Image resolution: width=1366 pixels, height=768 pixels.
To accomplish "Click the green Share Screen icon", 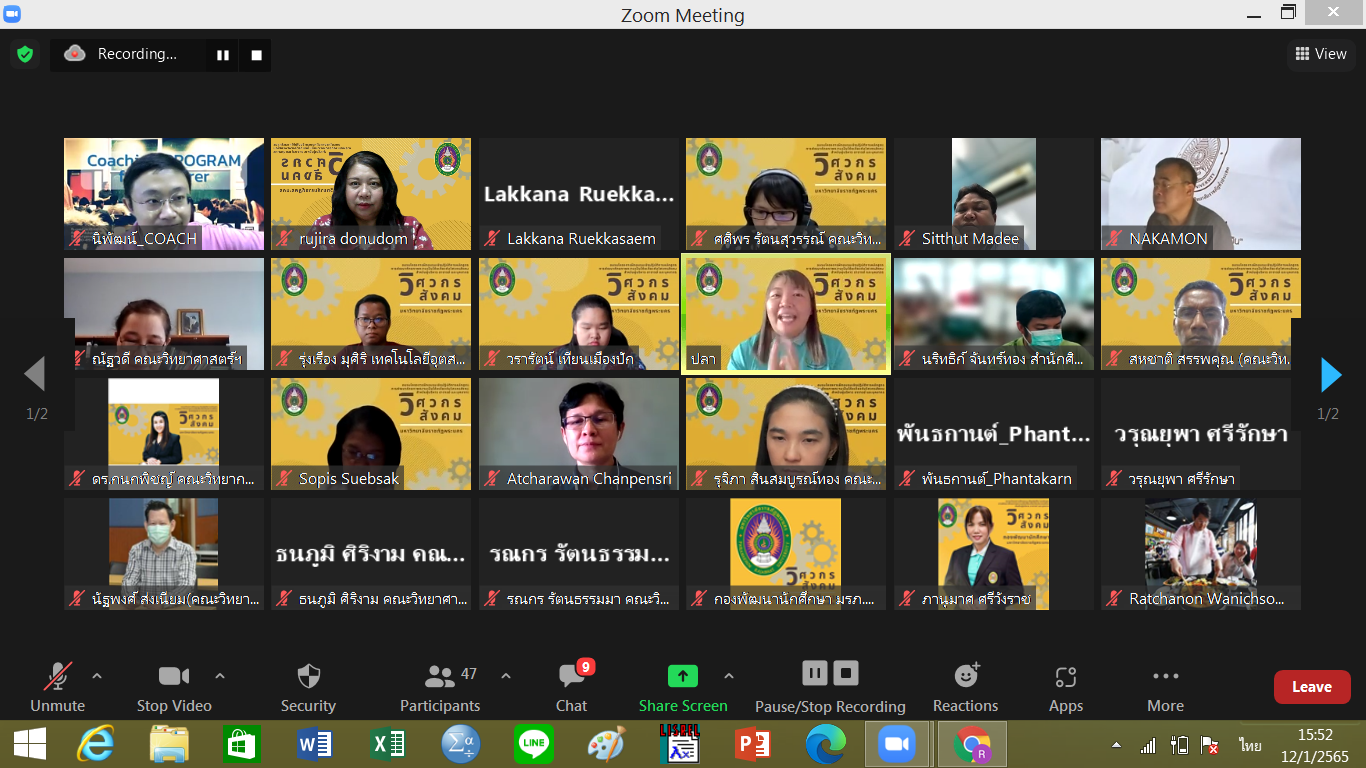I will click(x=682, y=676).
